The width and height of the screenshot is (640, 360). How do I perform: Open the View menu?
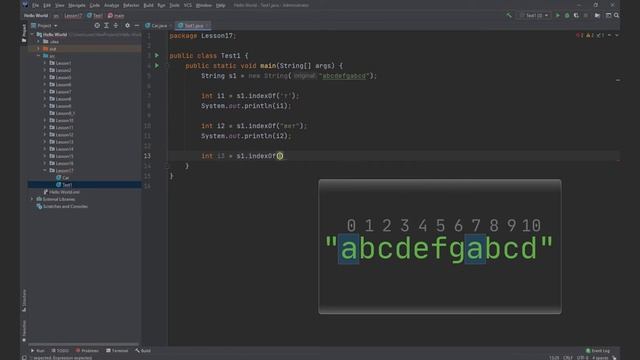60,5
